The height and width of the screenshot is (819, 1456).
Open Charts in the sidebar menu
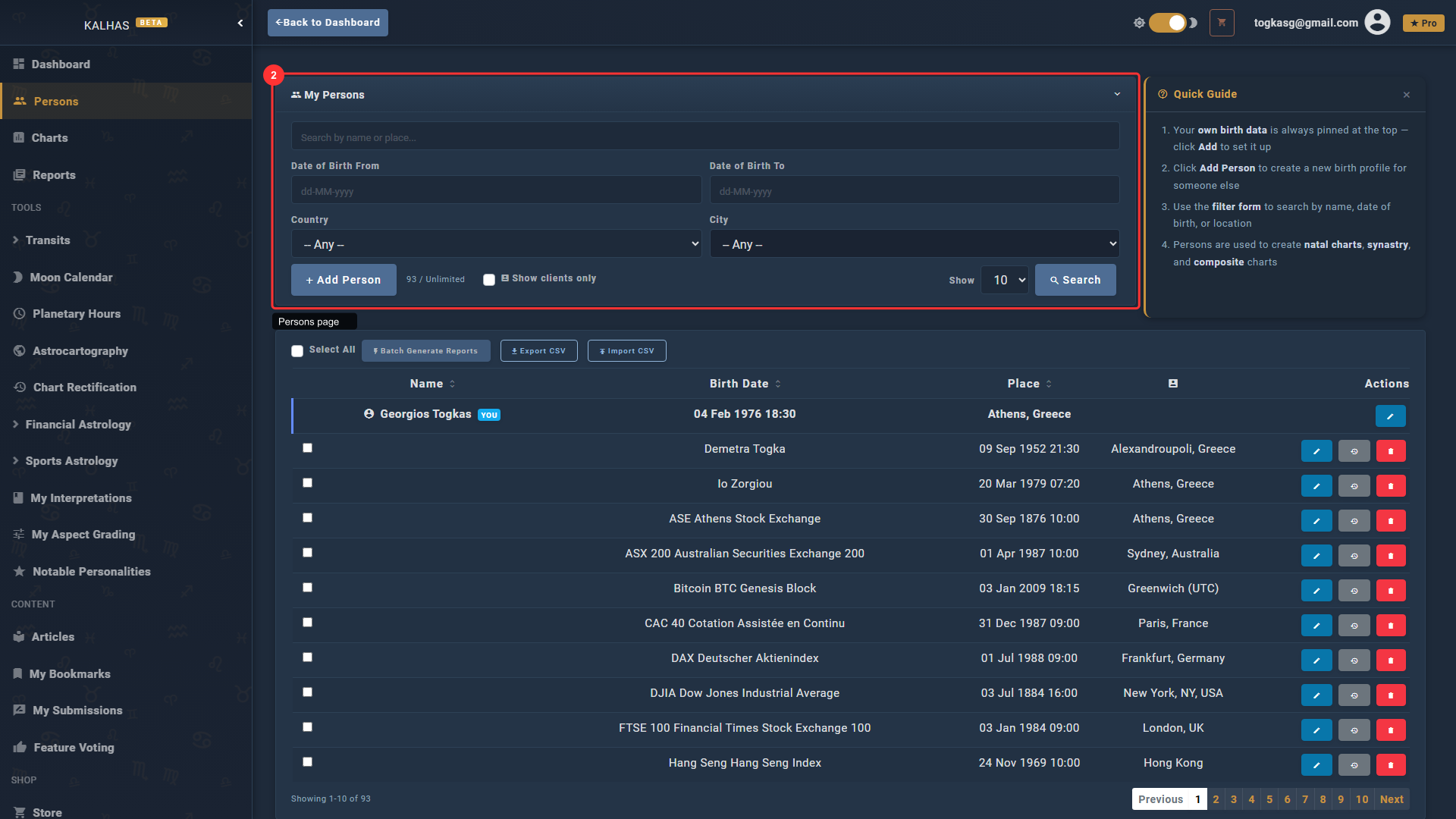50,138
